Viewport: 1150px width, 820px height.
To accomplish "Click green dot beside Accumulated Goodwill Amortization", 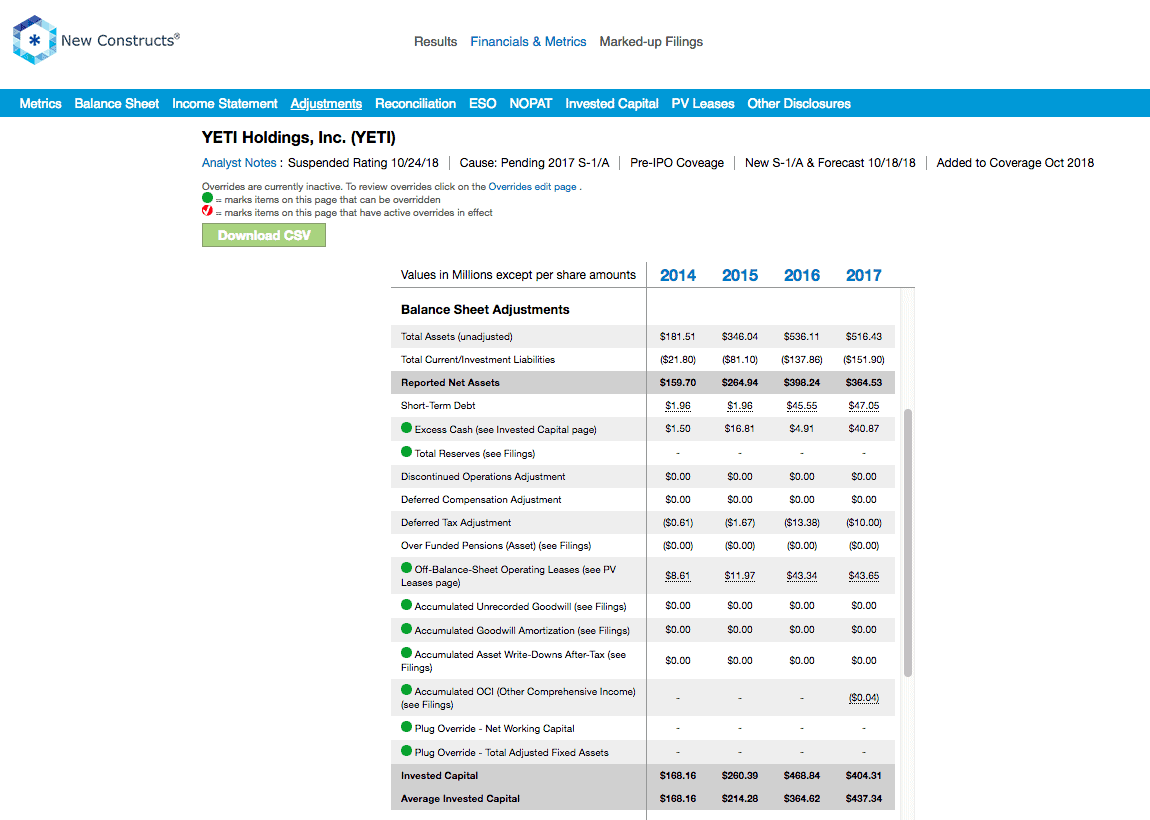I will pyautogui.click(x=406, y=629).
